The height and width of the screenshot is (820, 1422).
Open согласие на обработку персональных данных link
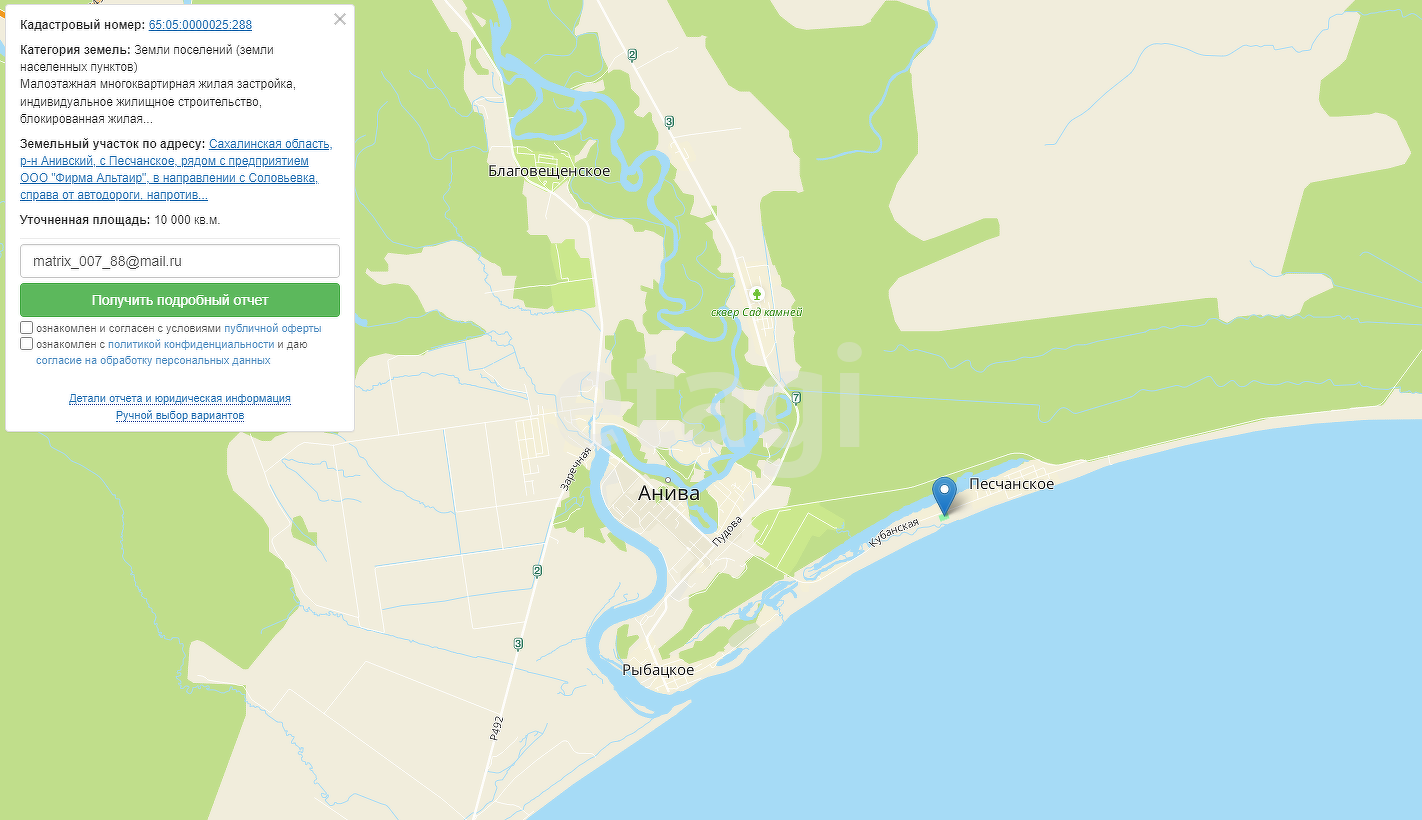coord(153,360)
